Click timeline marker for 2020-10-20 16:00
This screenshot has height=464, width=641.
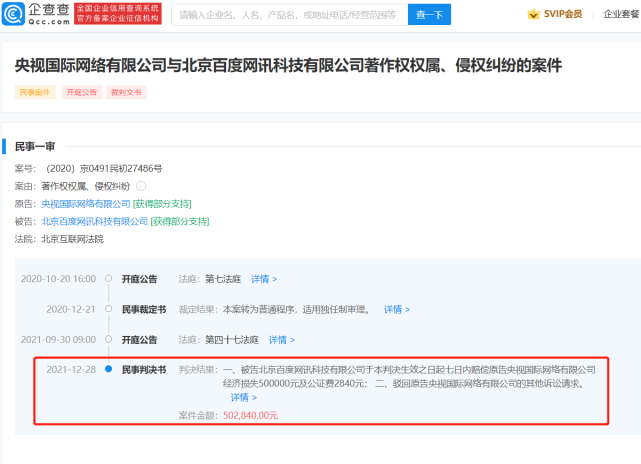pyautogui.click(x=108, y=278)
